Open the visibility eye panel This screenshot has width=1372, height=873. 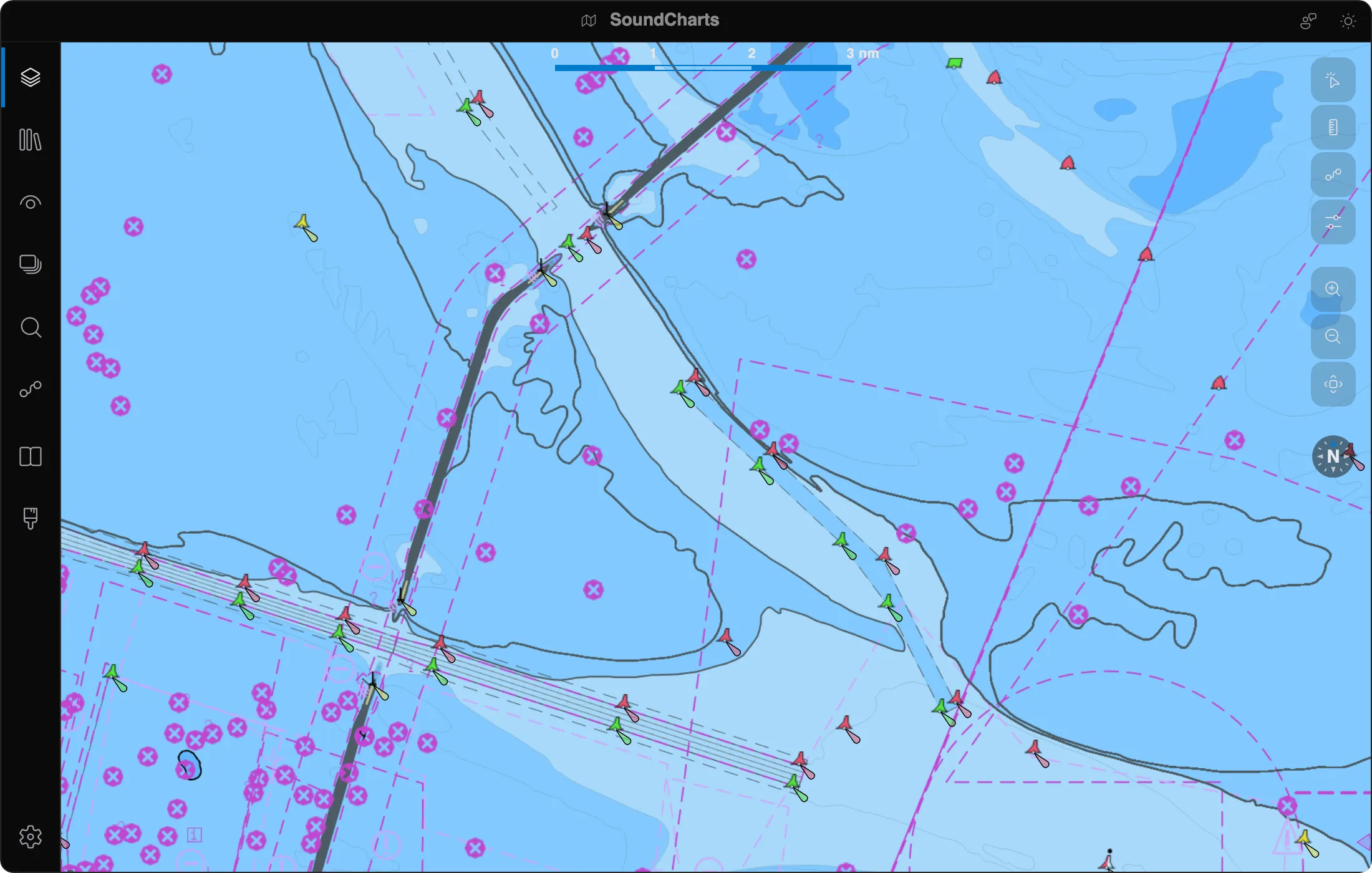click(x=31, y=202)
